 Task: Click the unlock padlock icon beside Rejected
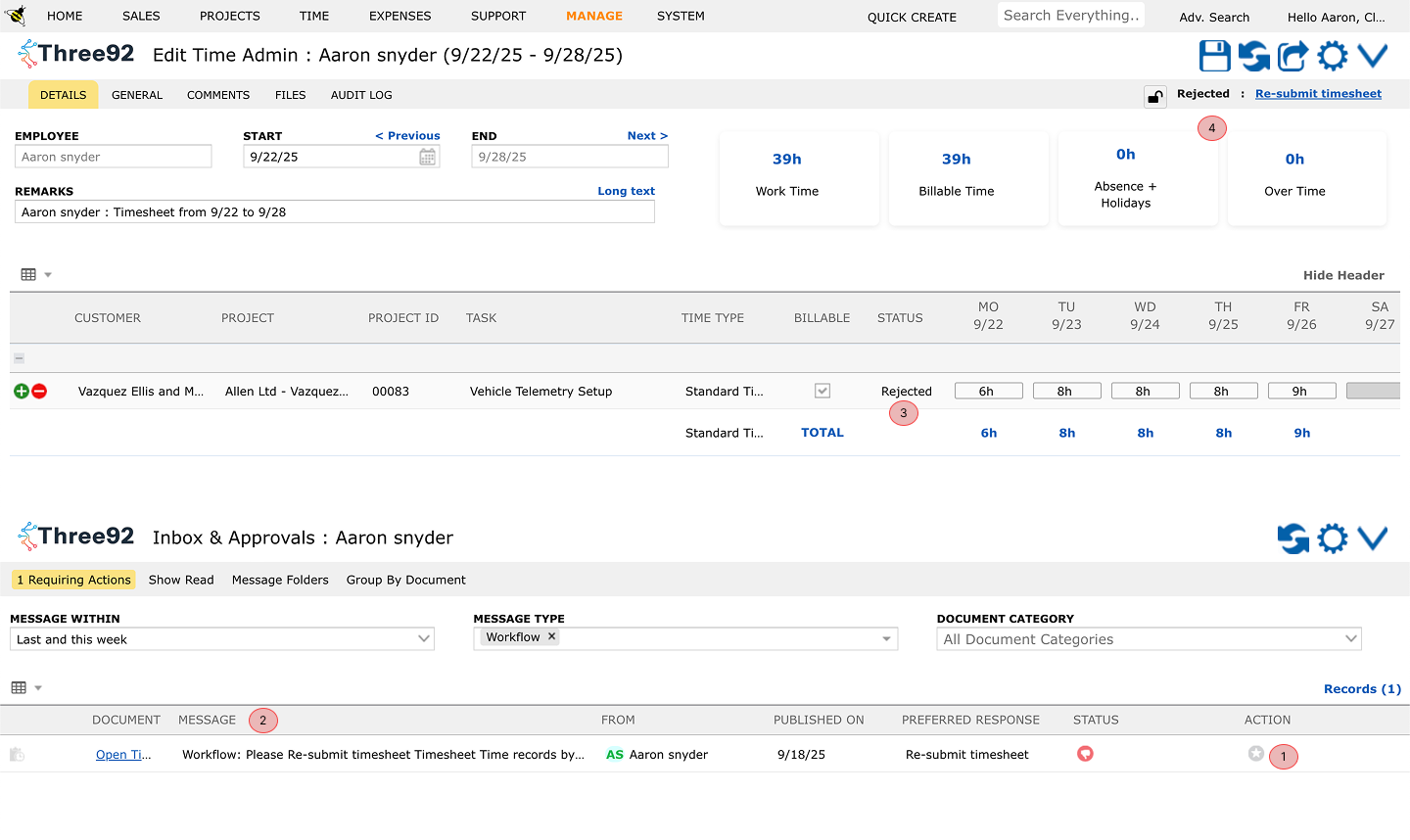1155,96
